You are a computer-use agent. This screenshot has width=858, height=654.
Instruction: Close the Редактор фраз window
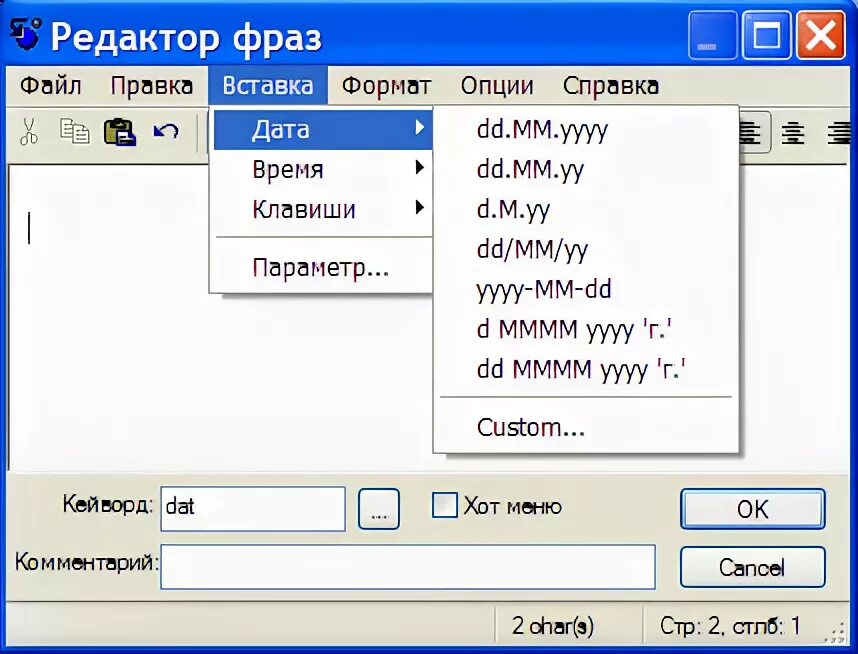tap(820, 36)
